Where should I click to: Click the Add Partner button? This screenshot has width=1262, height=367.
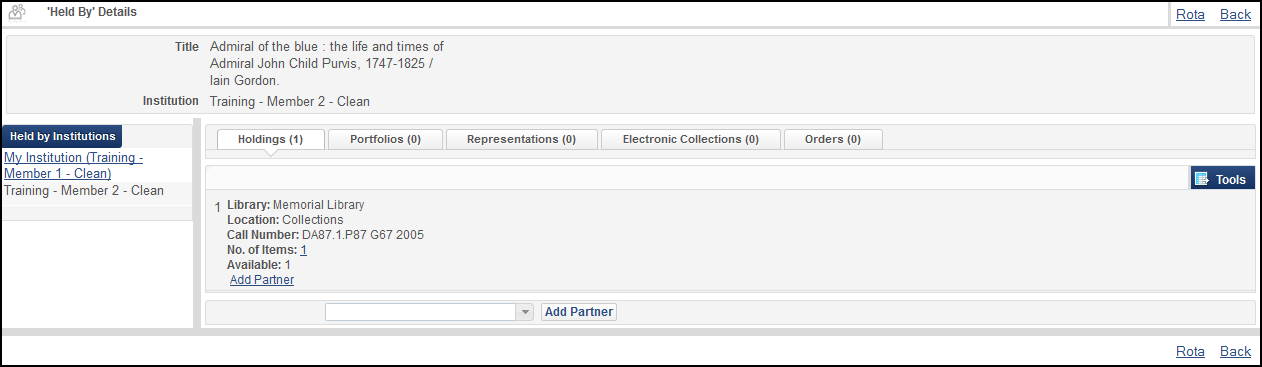point(579,312)
